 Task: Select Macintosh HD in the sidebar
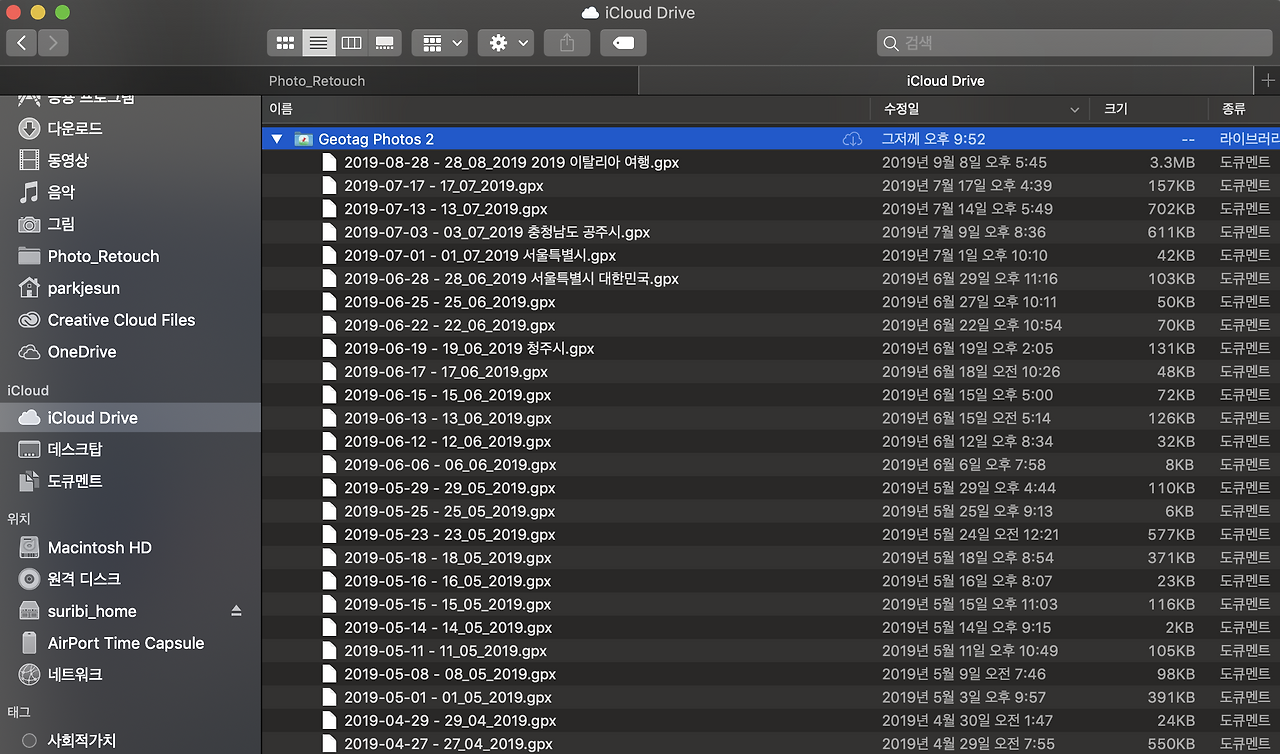(x=101, y=547)
